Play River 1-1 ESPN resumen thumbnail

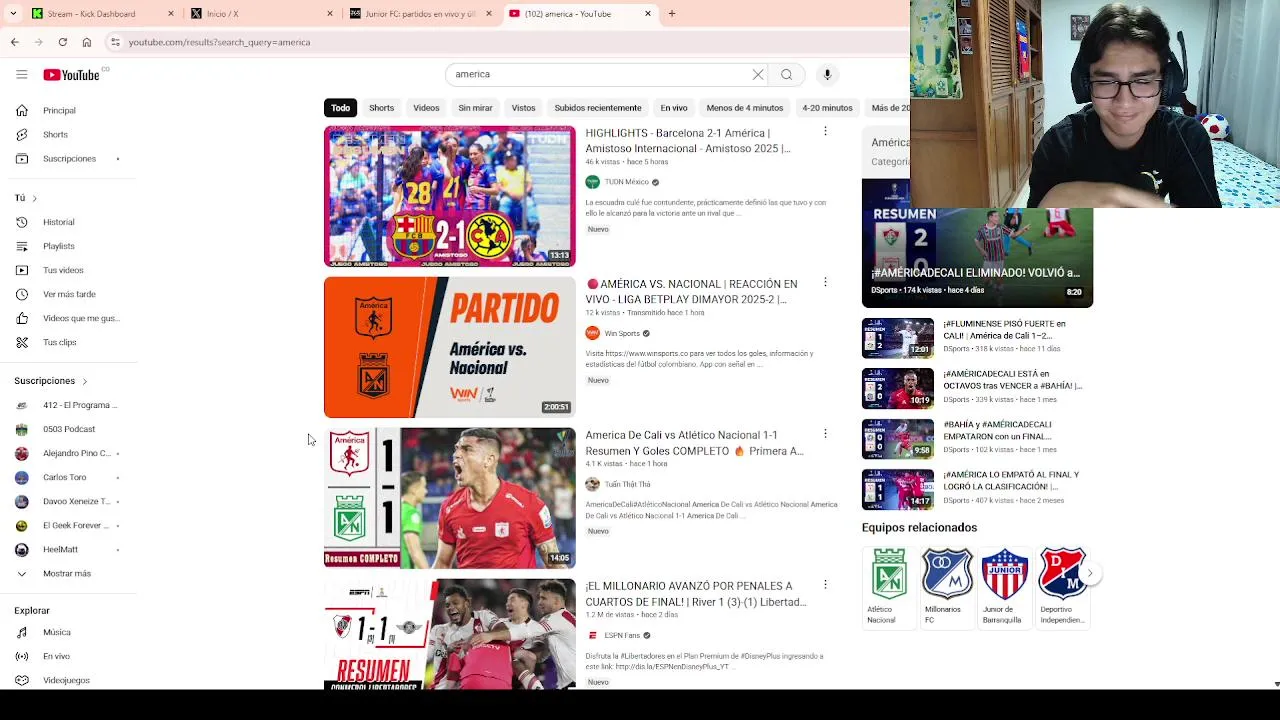(x=450, y=634)
